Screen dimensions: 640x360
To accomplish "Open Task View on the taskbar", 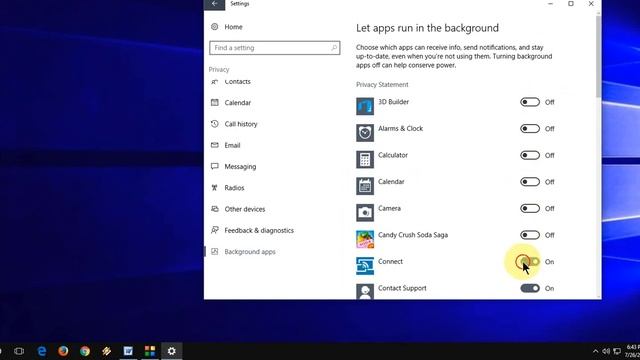I will click(x=19, y=351).
